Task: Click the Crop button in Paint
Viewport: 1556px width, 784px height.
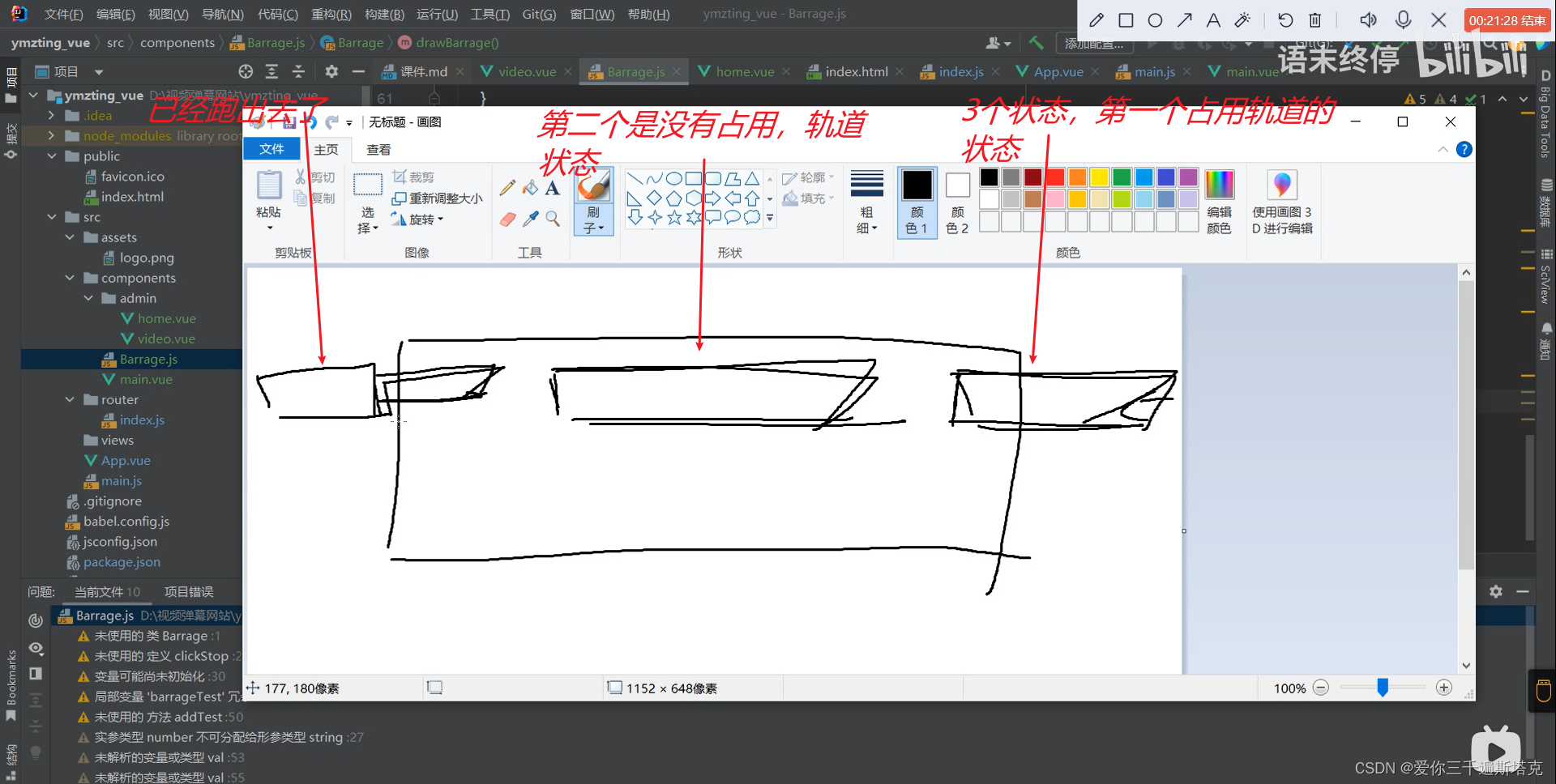Action: tap(413, 177)
